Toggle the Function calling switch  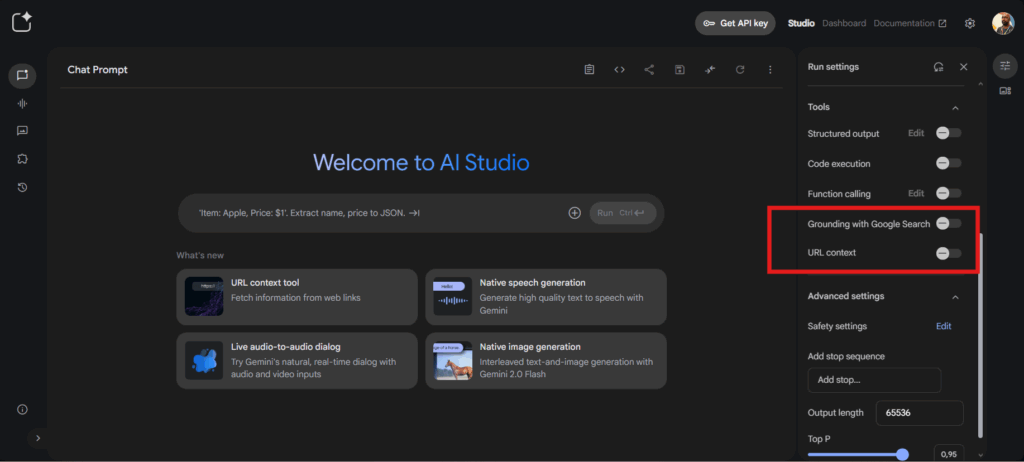click(948, 193)
